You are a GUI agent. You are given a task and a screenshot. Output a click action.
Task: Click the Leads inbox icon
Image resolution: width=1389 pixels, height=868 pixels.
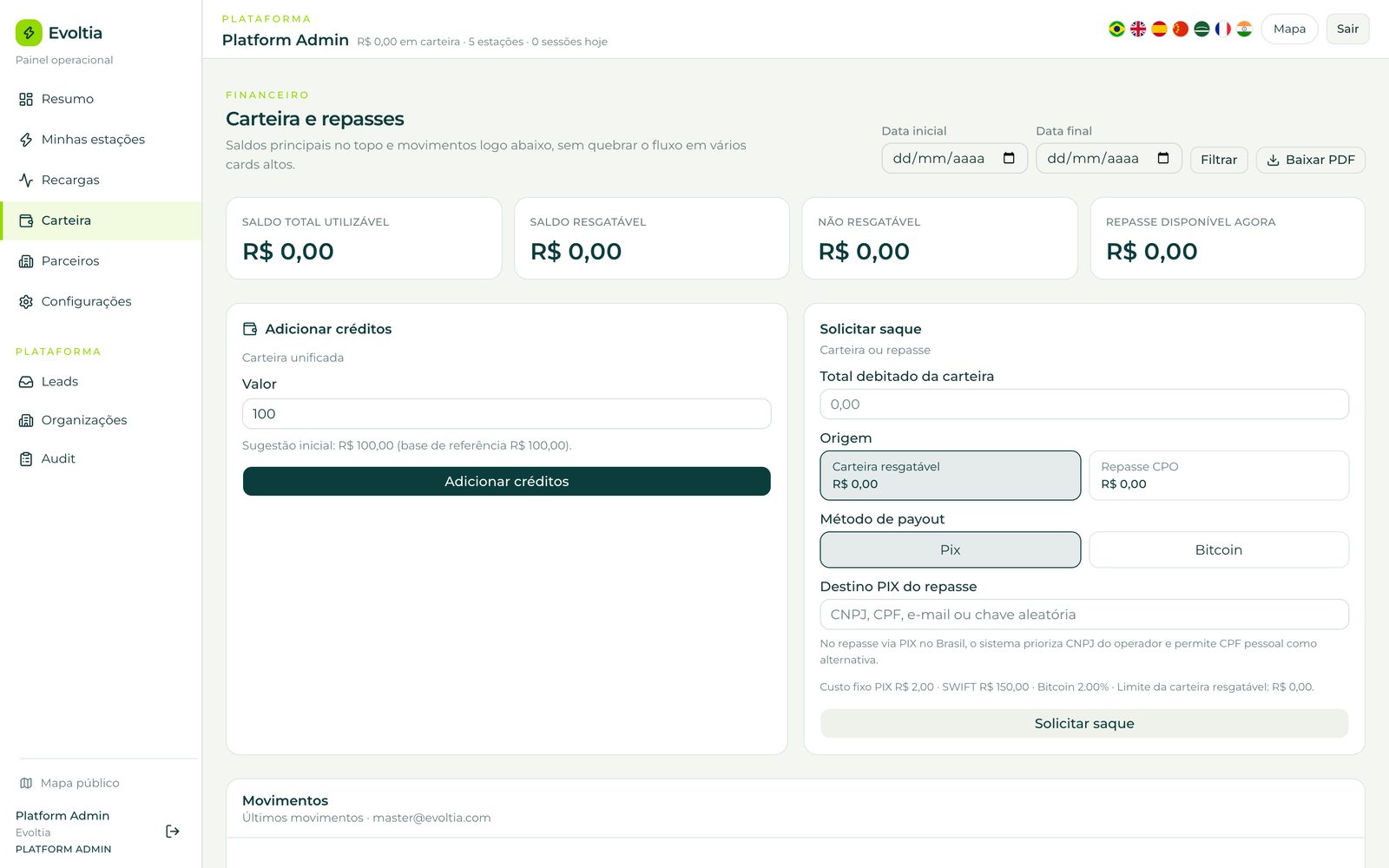point(26,382)
